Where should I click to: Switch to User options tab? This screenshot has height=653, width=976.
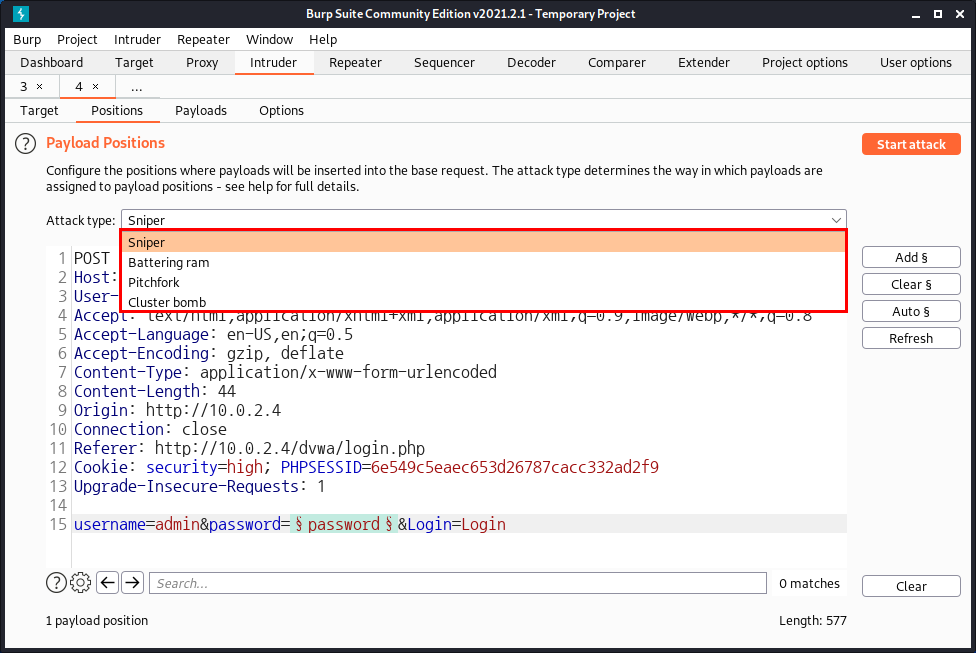coord(916,63)
